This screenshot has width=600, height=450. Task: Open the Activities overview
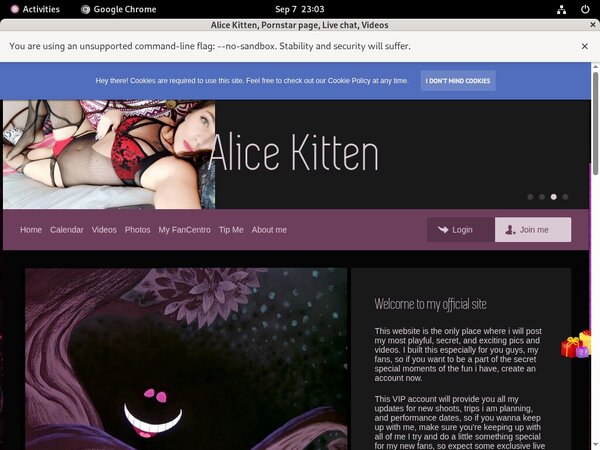click(32, 9)
